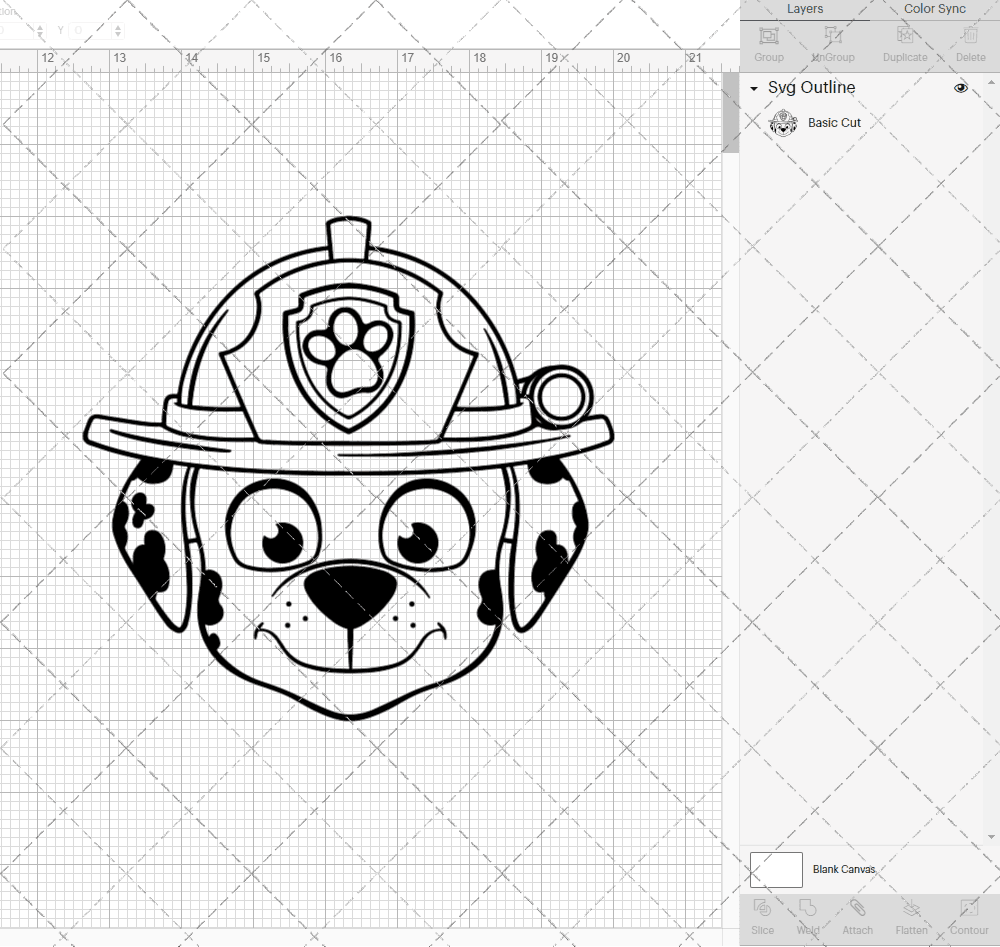Click the Group icon
The width and height of the screenshot is (1000, 947).
click(768, 36)
